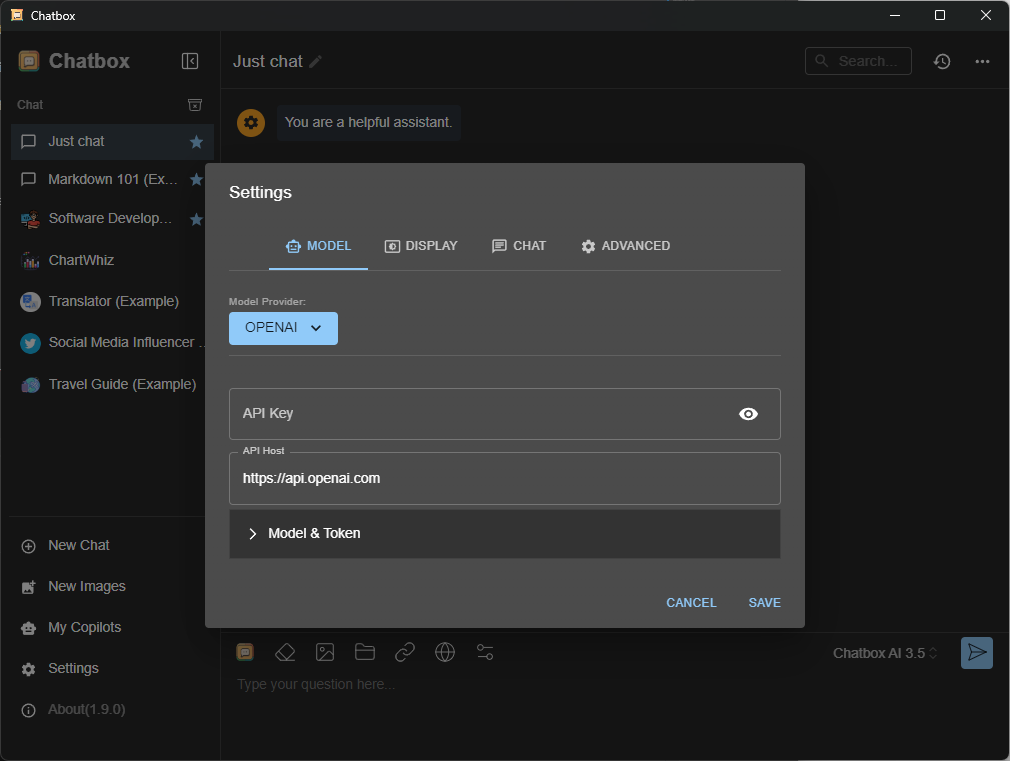Screen dimensions: 1010x761
Task: Click the Translator avatar icon
Action: (x=30, y=302)
